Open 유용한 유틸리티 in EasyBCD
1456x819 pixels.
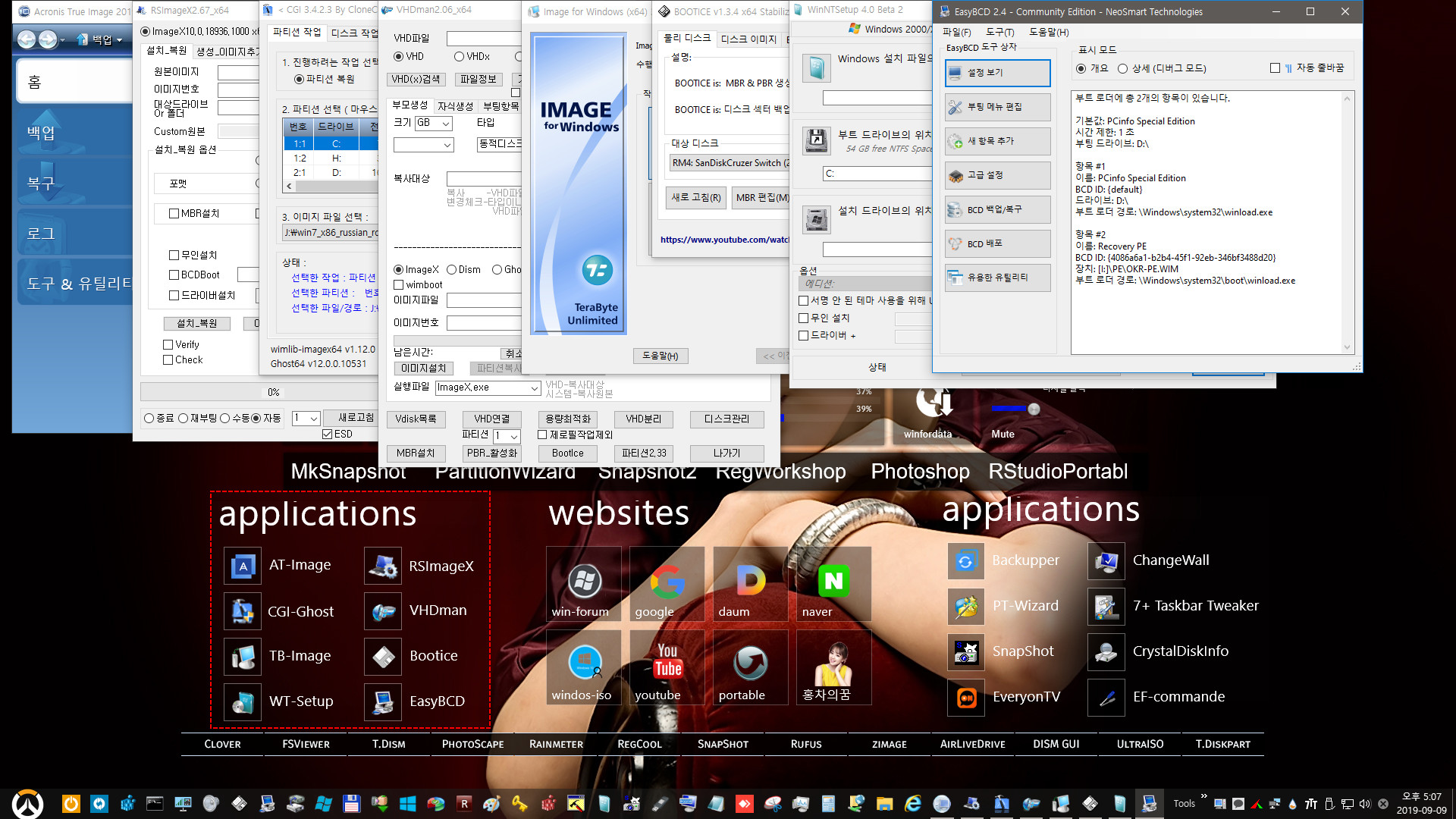click(x=997, y=278)
